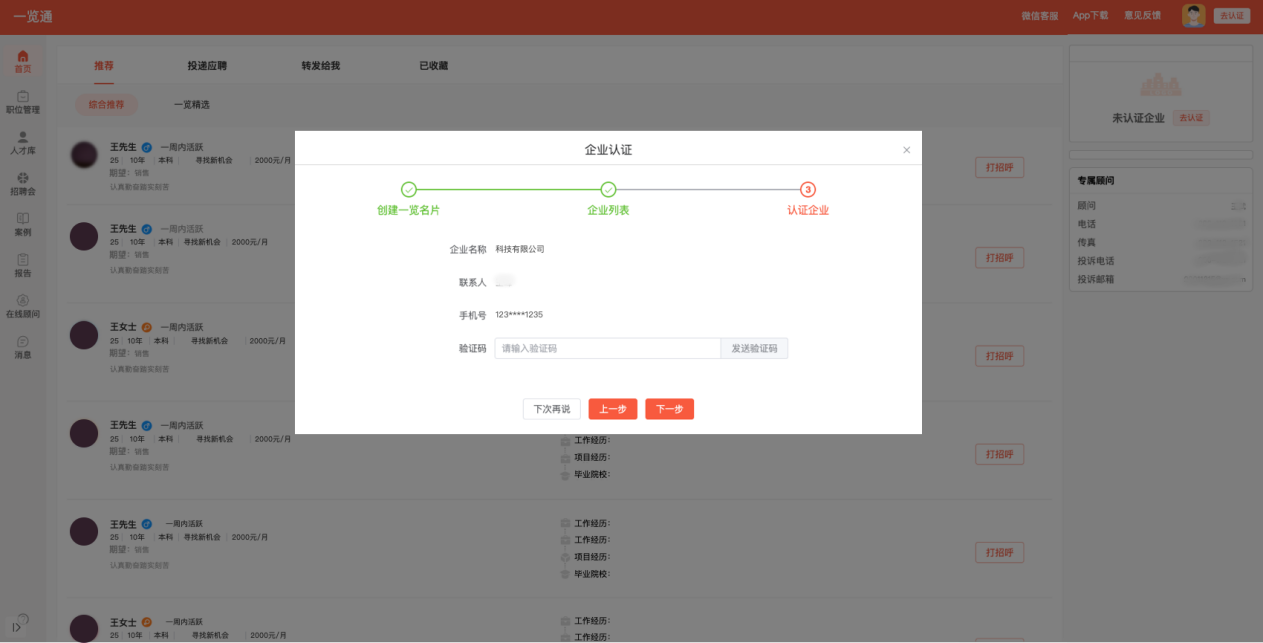Click 去认证 tag beside 未认证企业
Screen dimensions: 1263x643
pyautogui.click(x=1191, y=118)
